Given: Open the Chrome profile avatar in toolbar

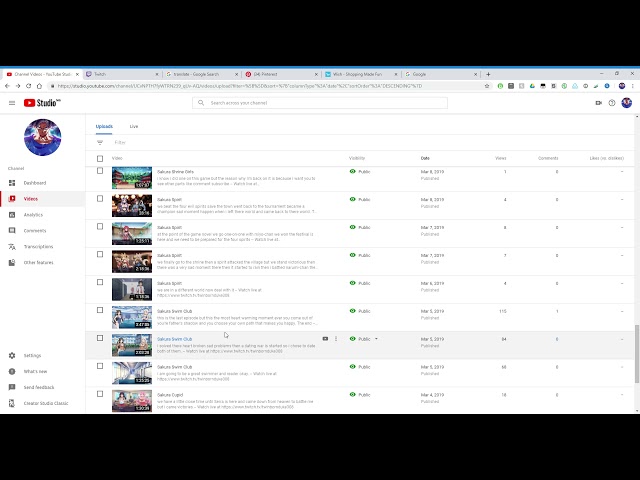Looking at the screenshot, I should (x=622, y=86).
